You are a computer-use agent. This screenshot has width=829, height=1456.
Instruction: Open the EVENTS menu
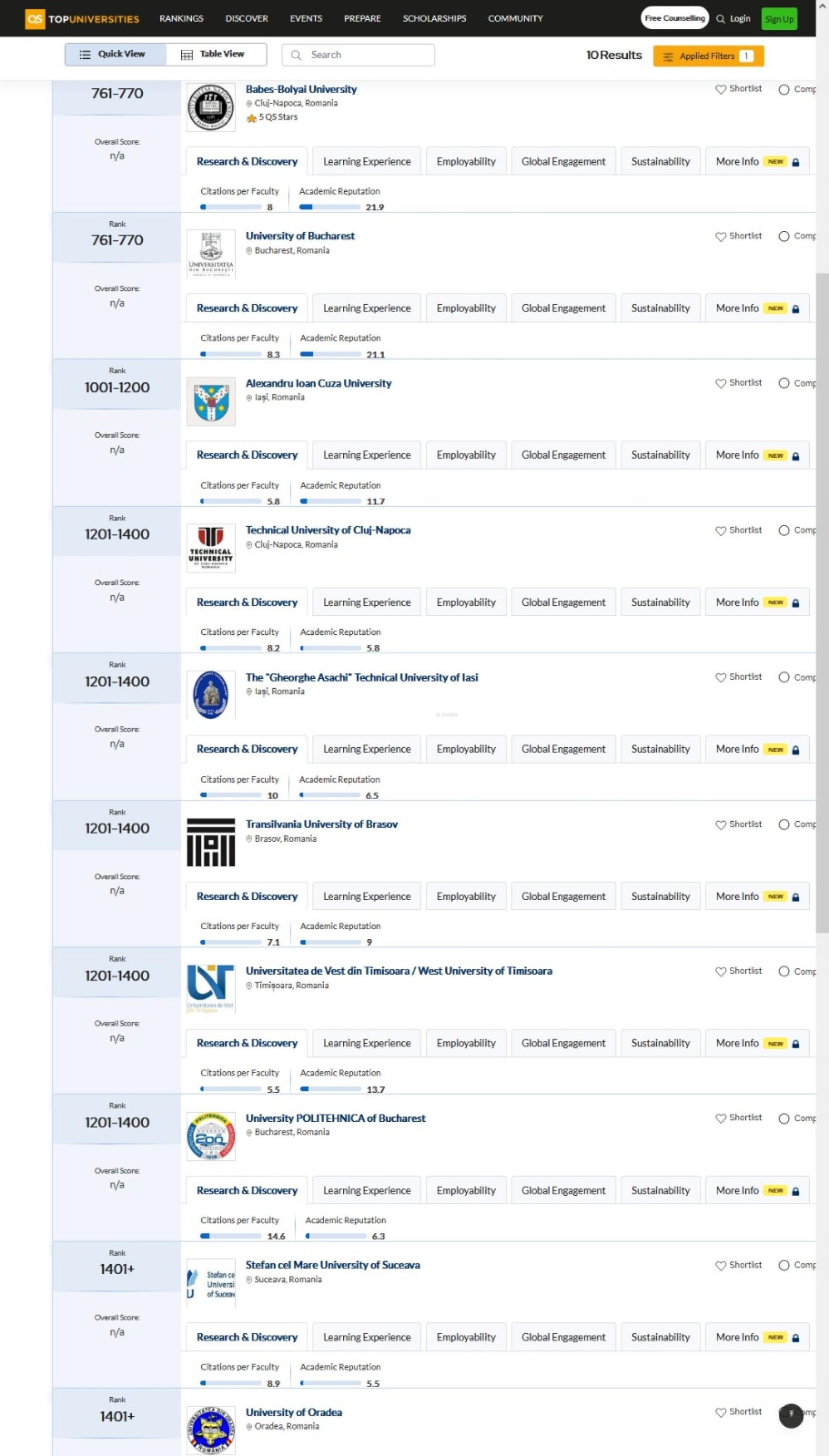click(306, 19)
